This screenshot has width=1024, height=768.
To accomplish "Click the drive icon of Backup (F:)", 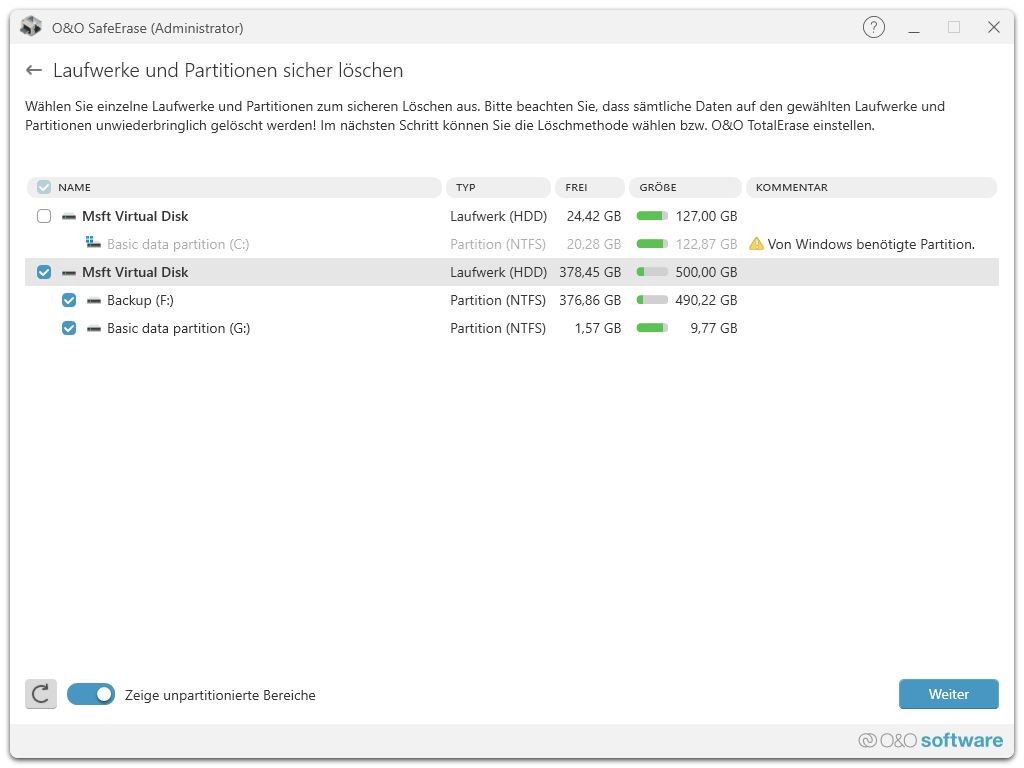I will click(x=94, y=300).
